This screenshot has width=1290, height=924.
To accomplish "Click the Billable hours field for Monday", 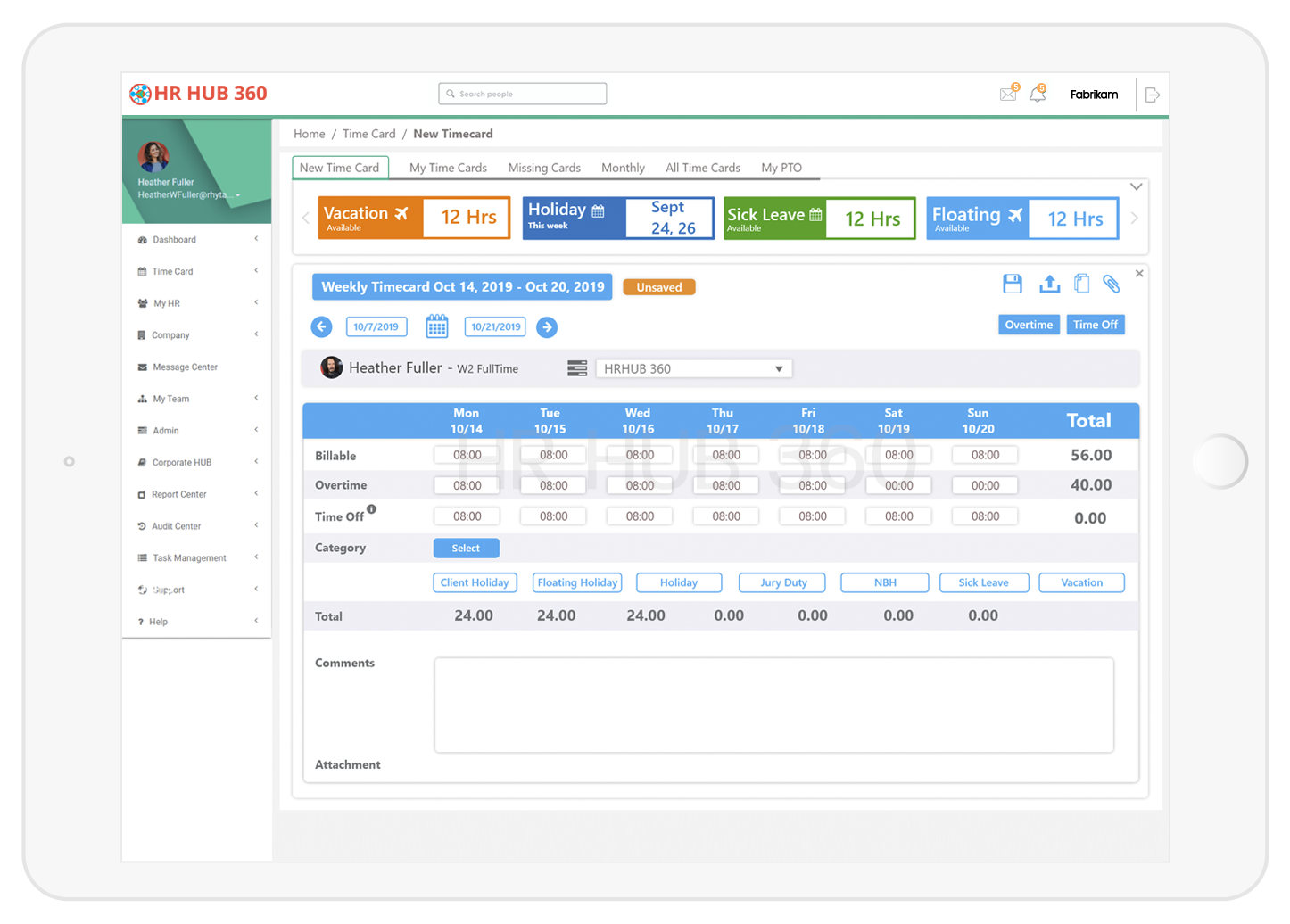I will pyautogui.click(x=467, y=455).
